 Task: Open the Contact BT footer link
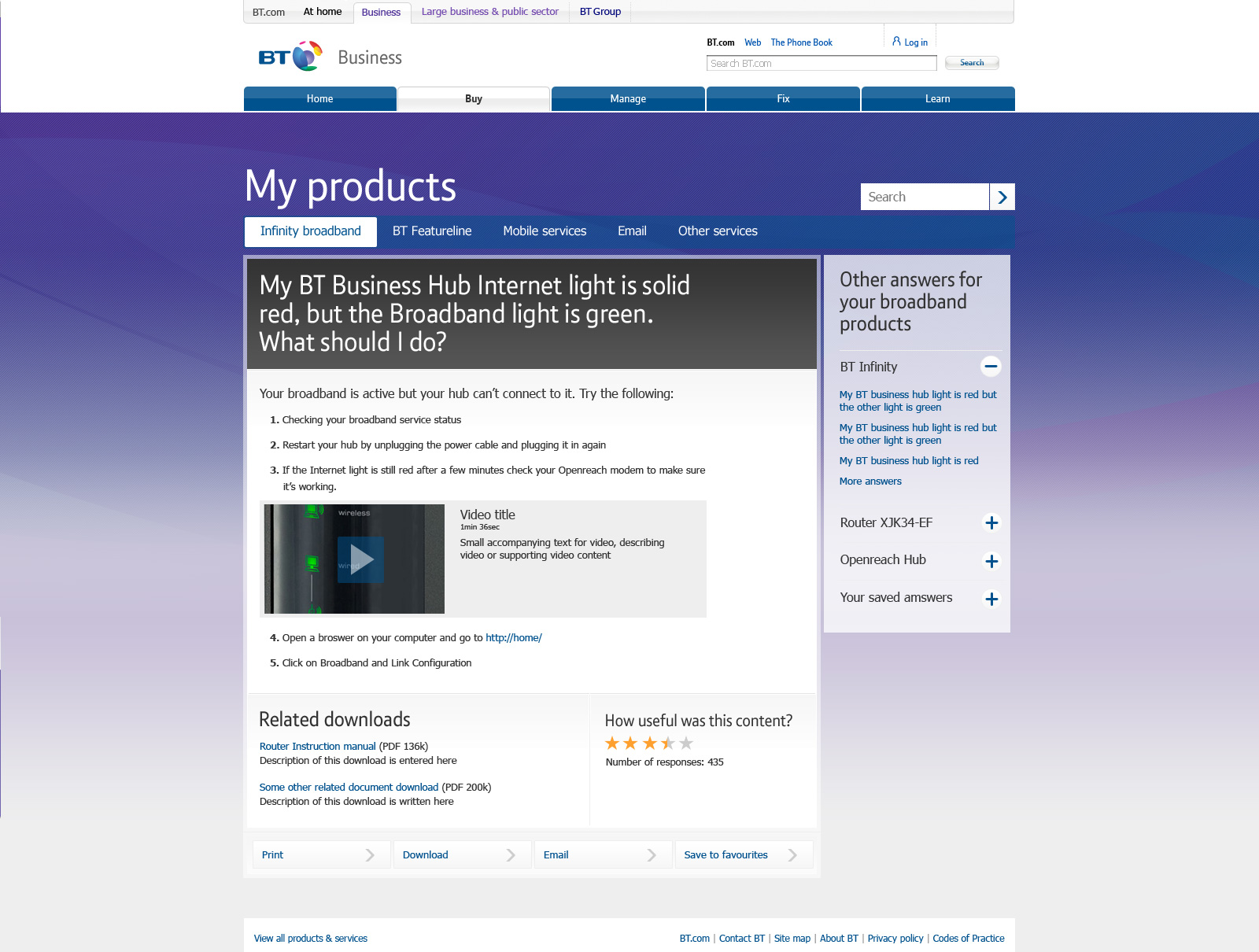click(x=742, y=939)
